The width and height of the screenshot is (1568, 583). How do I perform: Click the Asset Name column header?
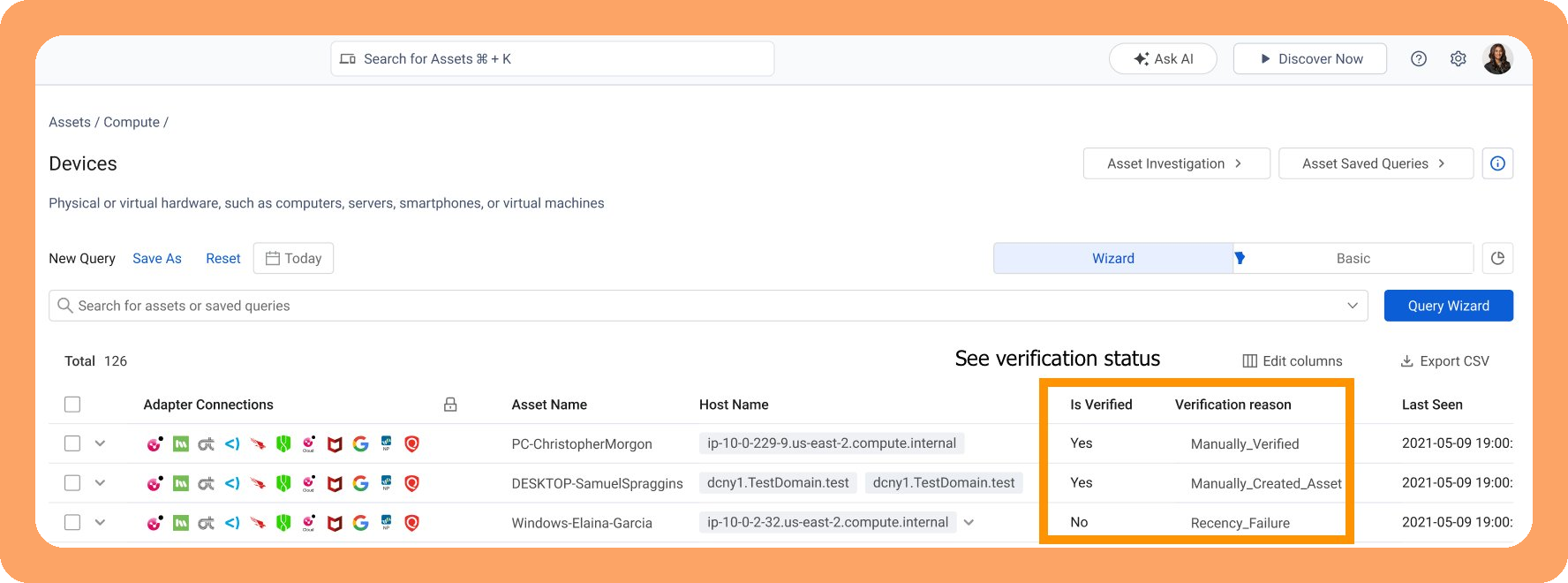pyautogui.click(x=549, y=405)
